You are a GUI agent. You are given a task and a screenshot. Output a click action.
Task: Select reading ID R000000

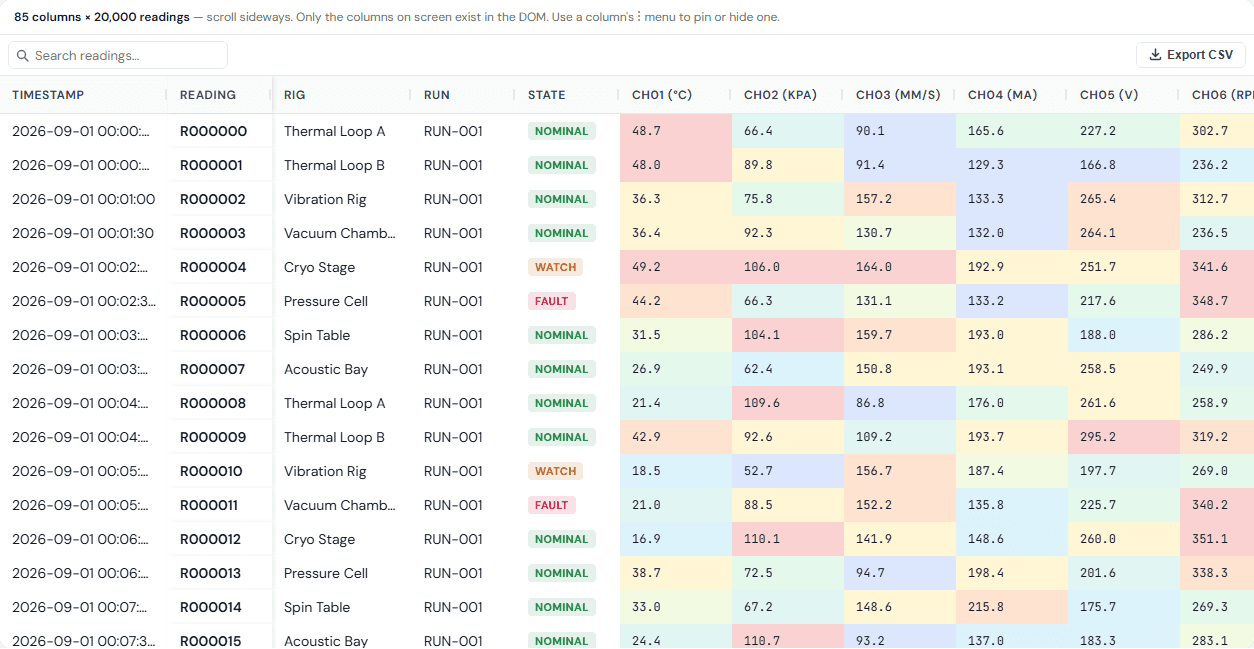(213, 131)
